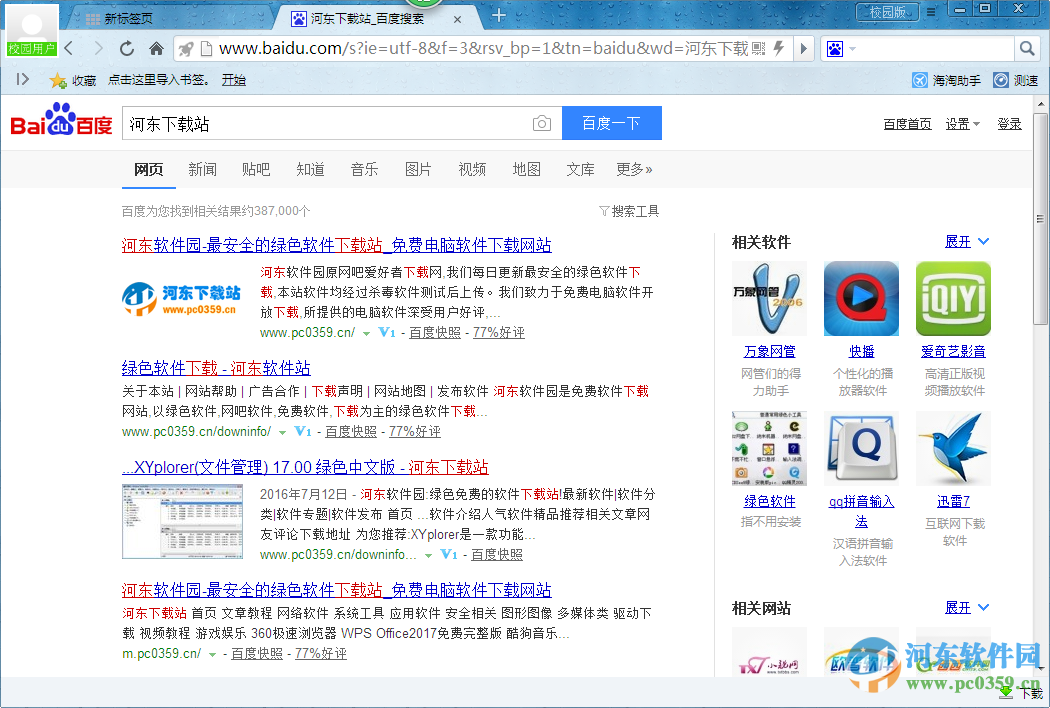
Task: Open dropdown arrow after www.pc0359.cn/ result
Action: (x=366, y=334)
